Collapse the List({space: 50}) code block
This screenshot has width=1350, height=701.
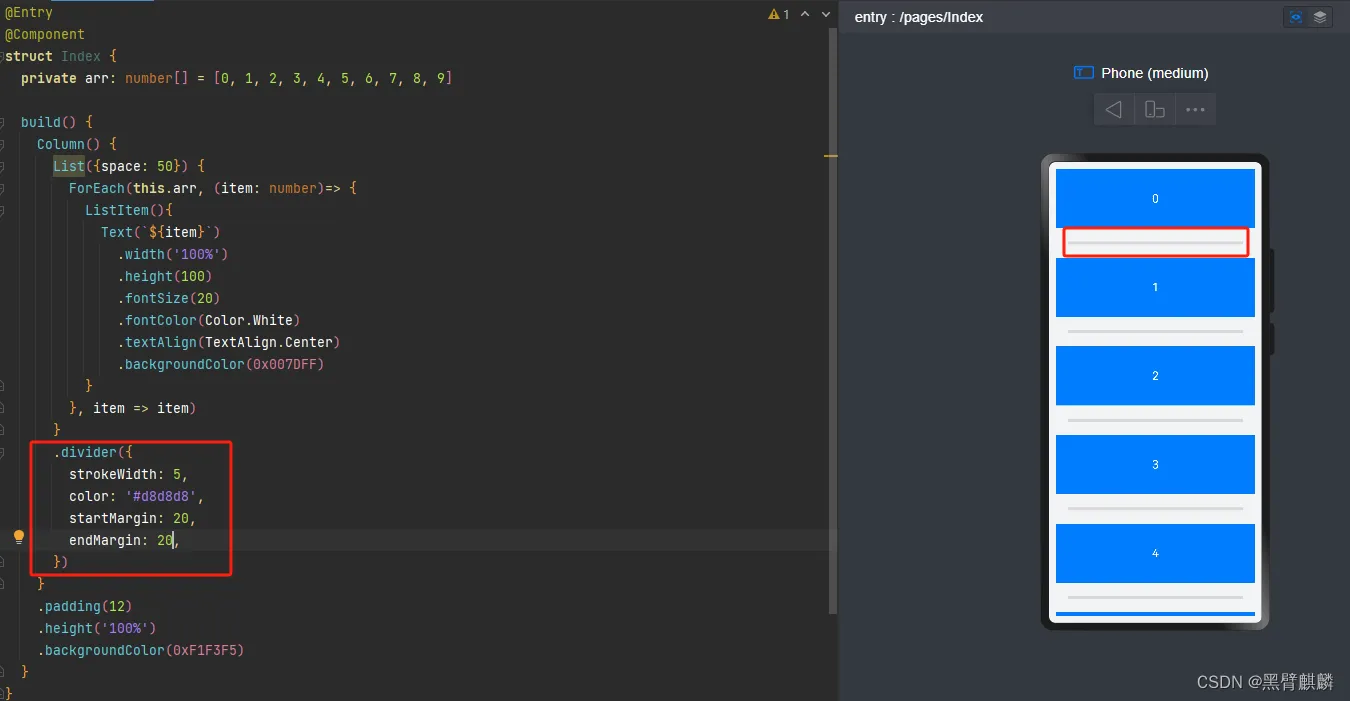4,166
